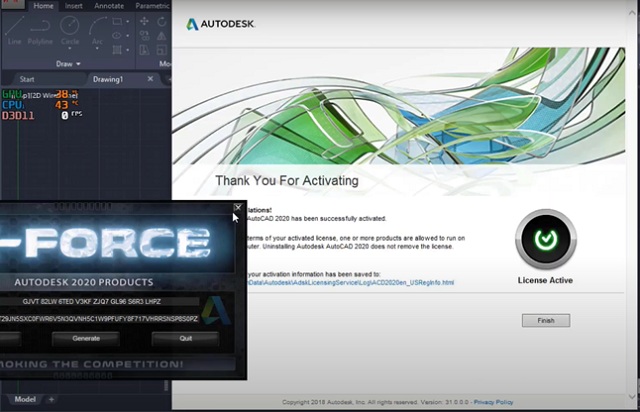Viewport: 640px width, 412px height.
Task: Choose the Ellipse tool icon
Action: 117,36
